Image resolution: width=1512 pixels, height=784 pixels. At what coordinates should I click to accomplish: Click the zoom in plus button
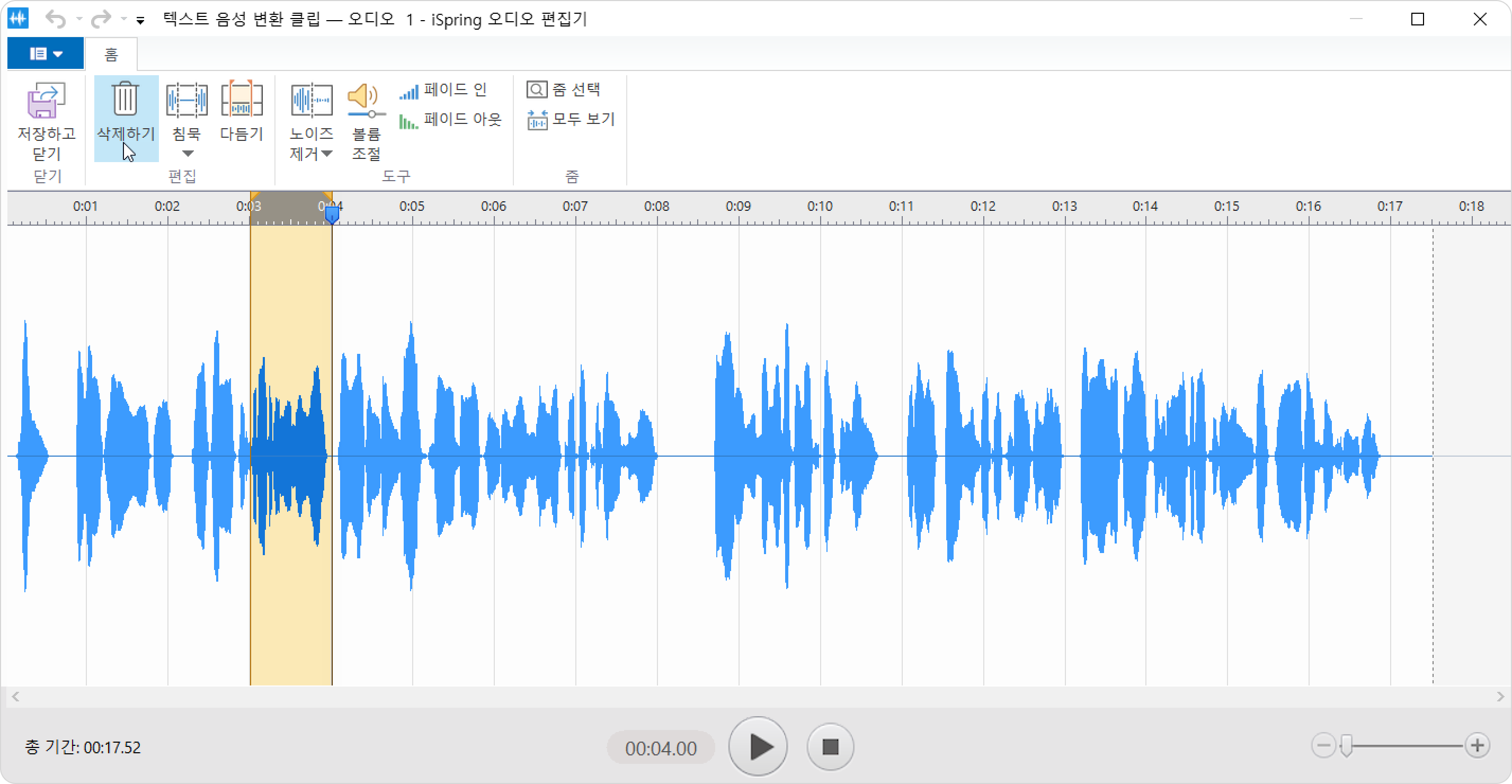(x=1477, y=746)
